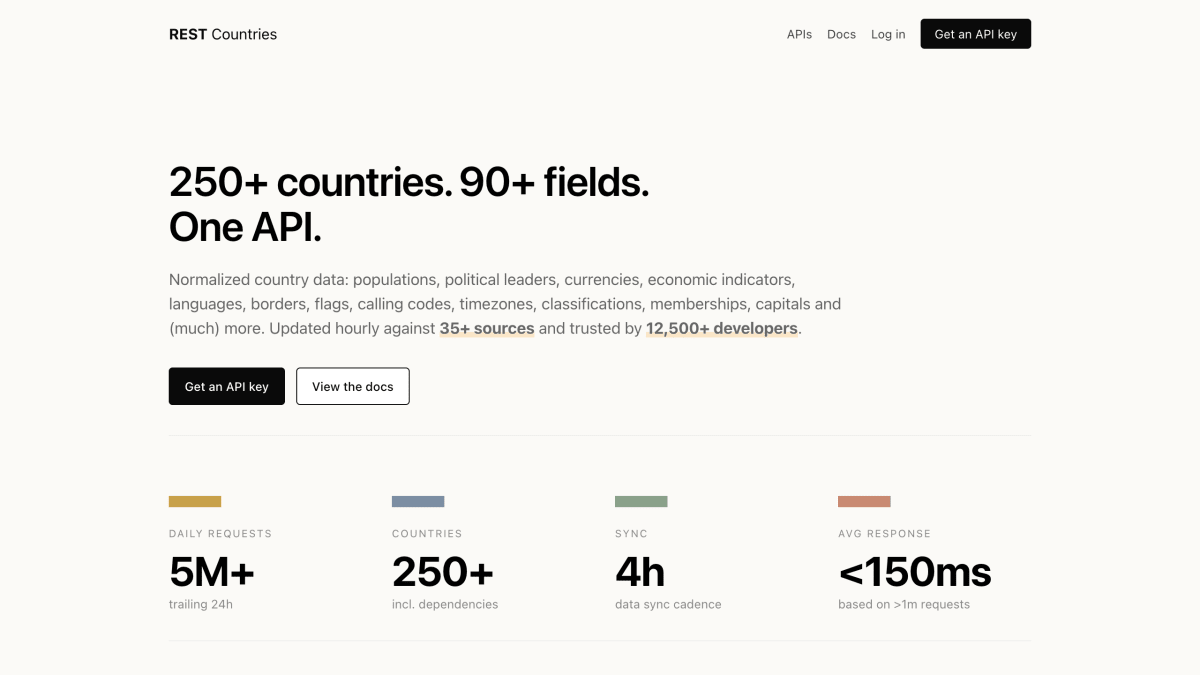Click the 'One API.' headline line
1200x675 pixels.
click(245, 228)
